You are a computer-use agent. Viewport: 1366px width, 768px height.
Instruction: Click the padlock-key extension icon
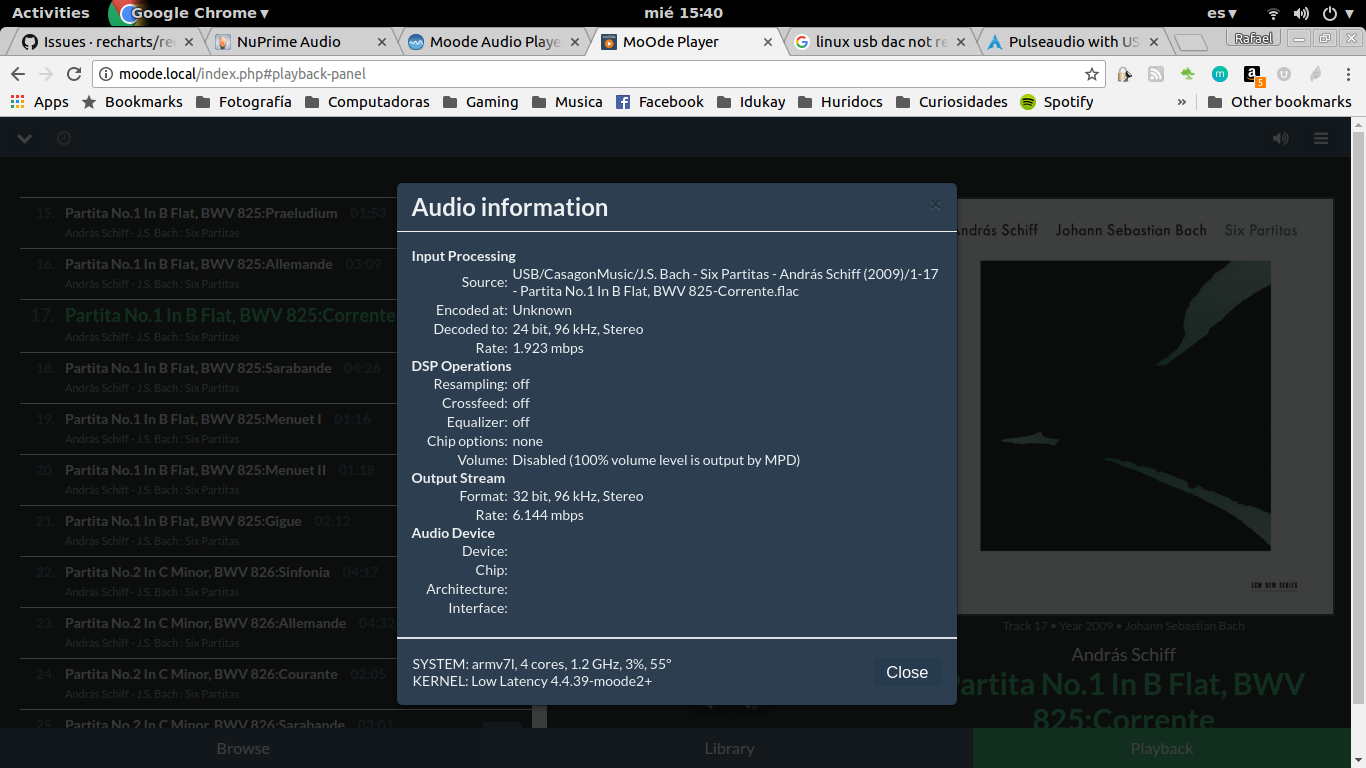pos(1124,74)
